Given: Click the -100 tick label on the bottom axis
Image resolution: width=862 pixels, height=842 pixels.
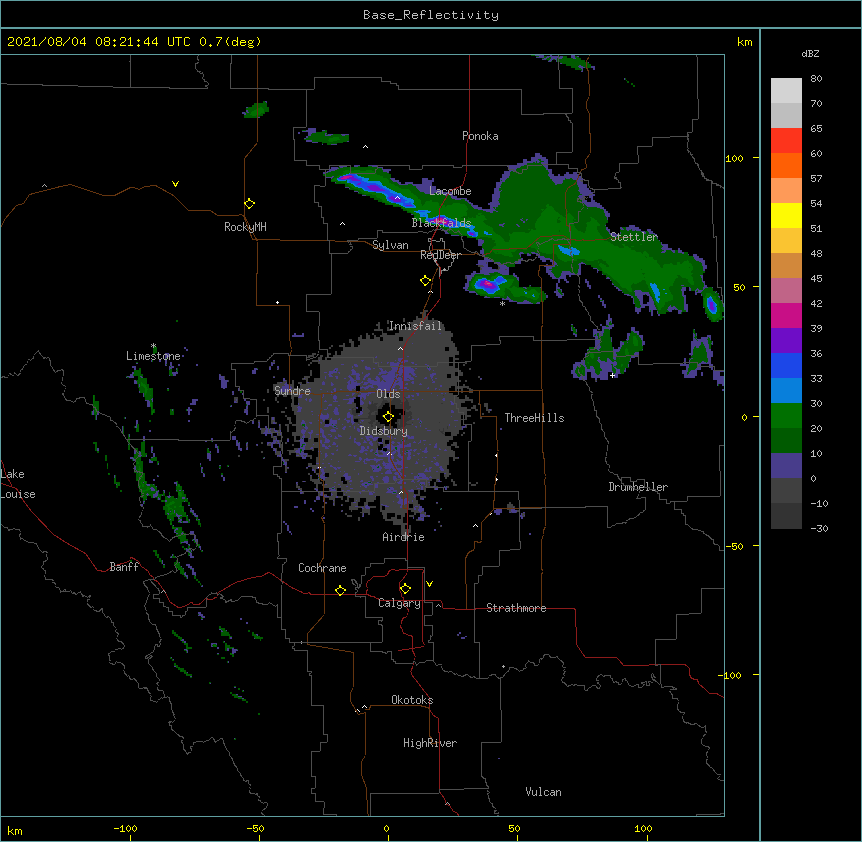Looking at the screenshot, I should pyautogui.click(x=126, y=828).
